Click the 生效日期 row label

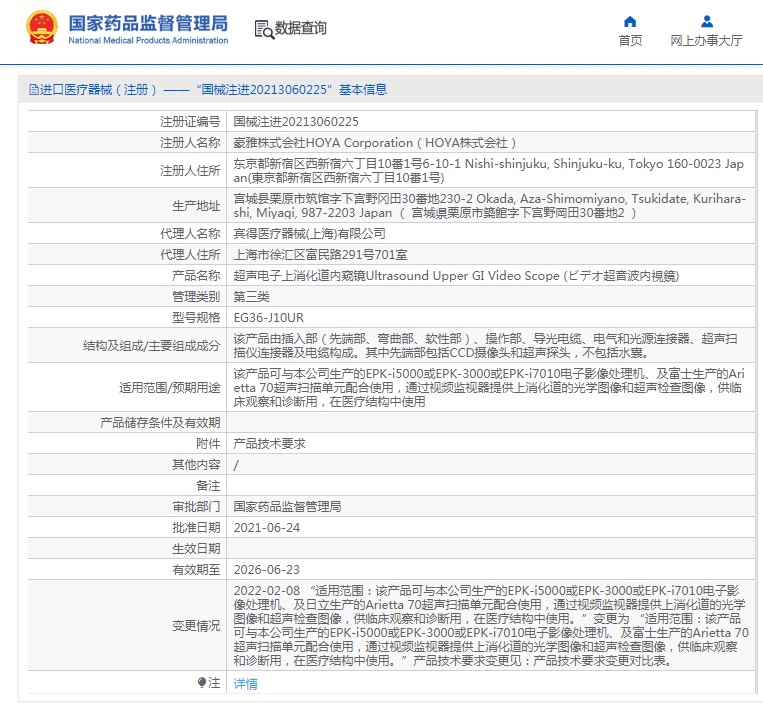click(196, 549)
